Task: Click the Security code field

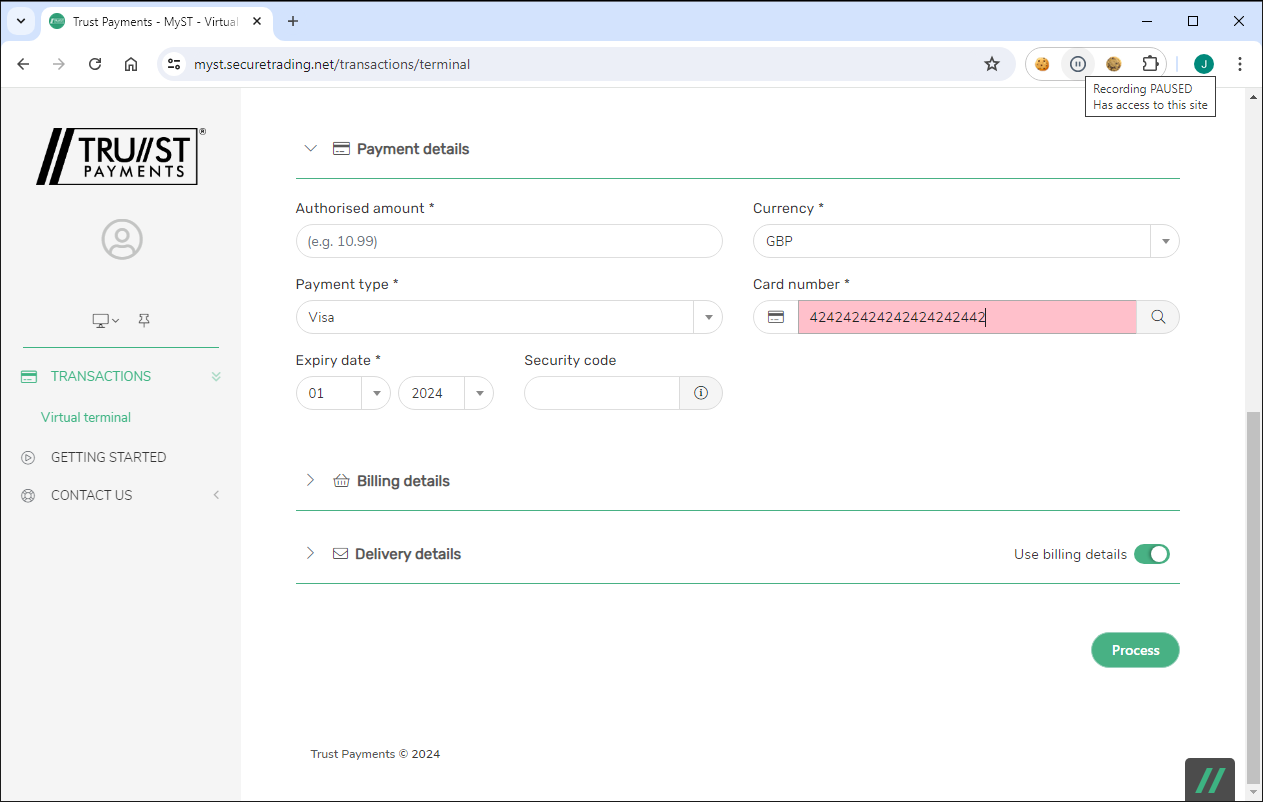Action: point(602,393)
